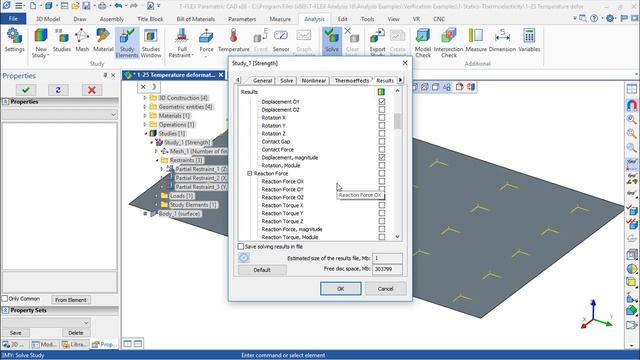
Task: Check Save solving results in file
Action: (x=241, y=247)
